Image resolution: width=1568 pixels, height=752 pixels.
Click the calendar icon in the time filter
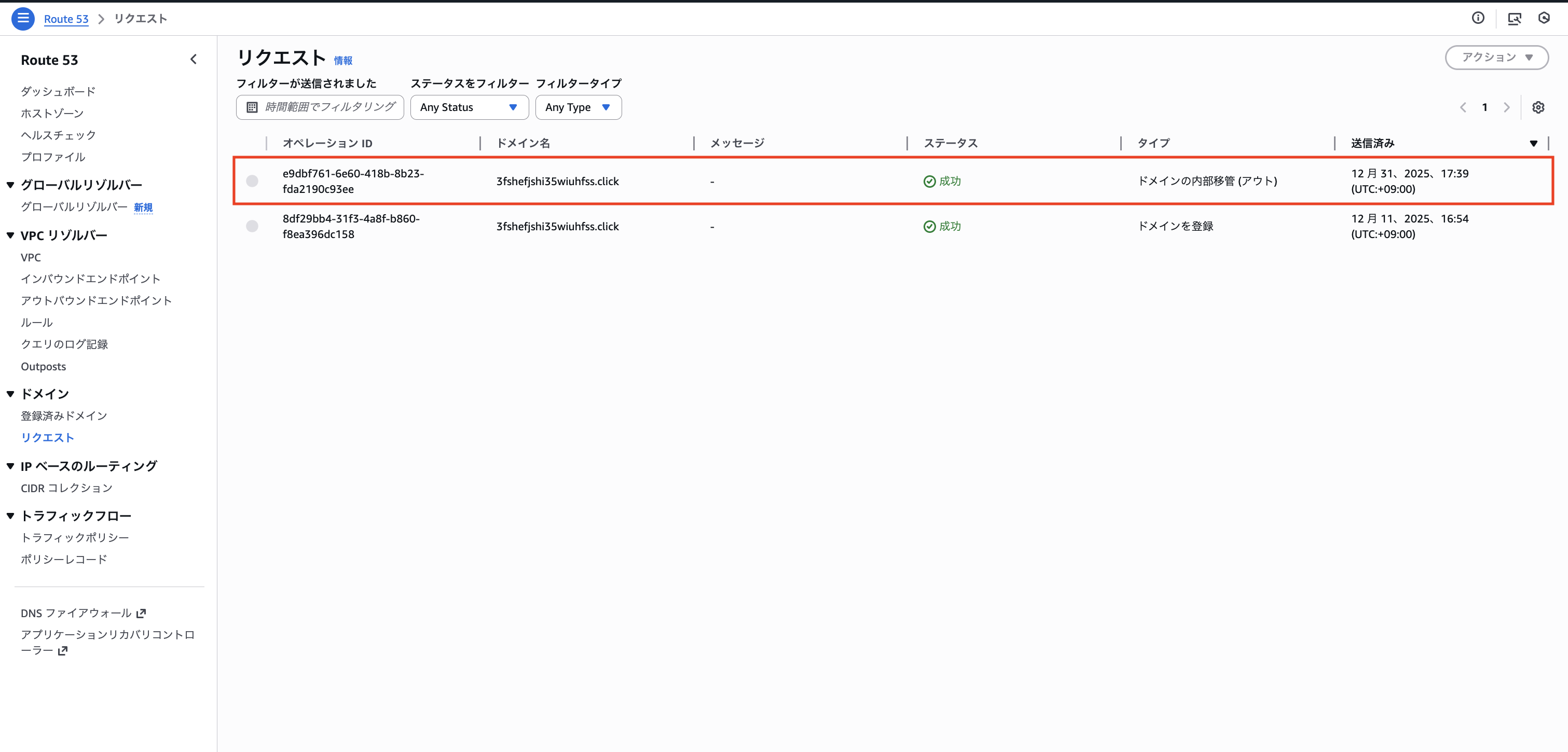[252, 107]
